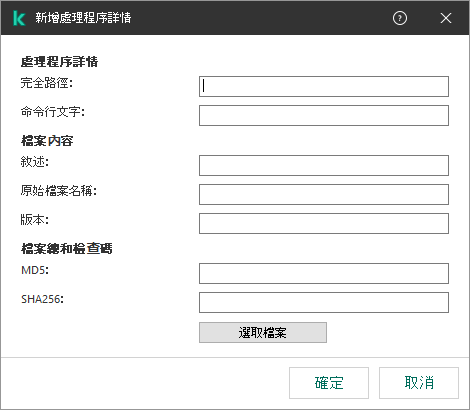Click the 原始檔案名稱 label

(x=59, y=191)
